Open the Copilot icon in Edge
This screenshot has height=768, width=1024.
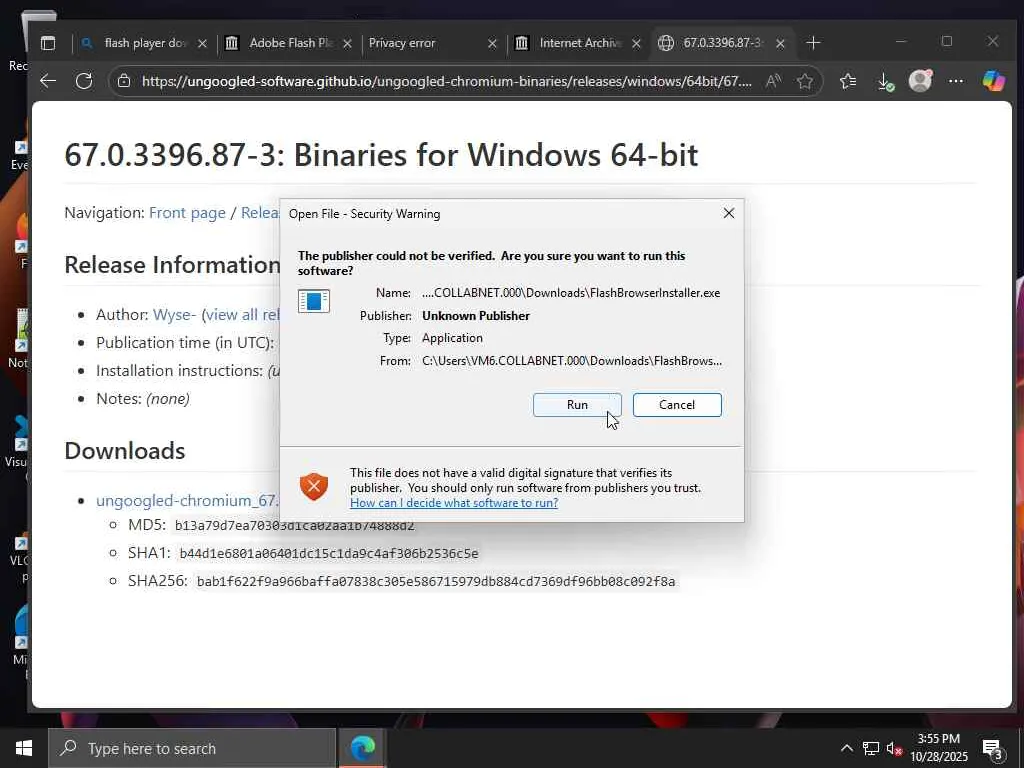coord(993,81)
